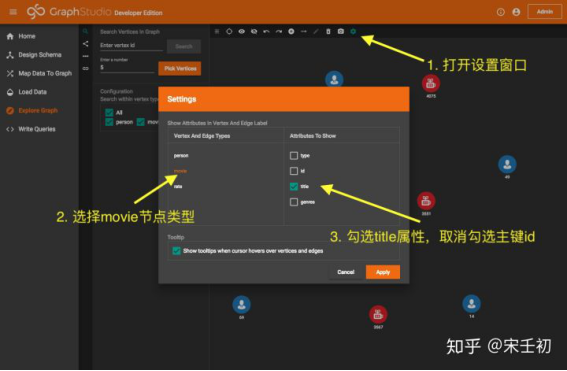Click Cancel in Settings dialog
Image resolution: width=567 pixels, height=371 pixels.
click(346, 272)
